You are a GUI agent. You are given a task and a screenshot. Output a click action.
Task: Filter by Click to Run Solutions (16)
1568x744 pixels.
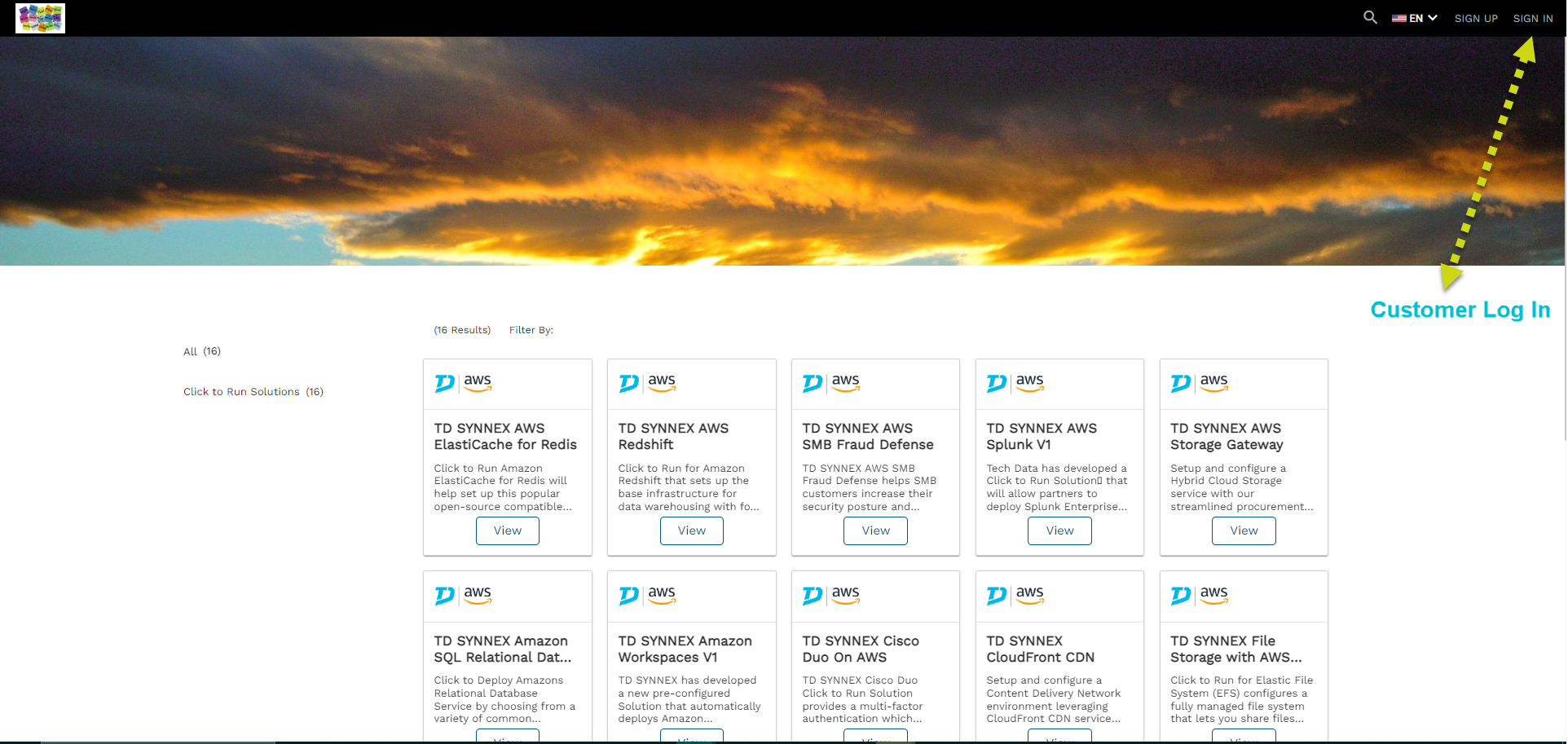point(253,392)
